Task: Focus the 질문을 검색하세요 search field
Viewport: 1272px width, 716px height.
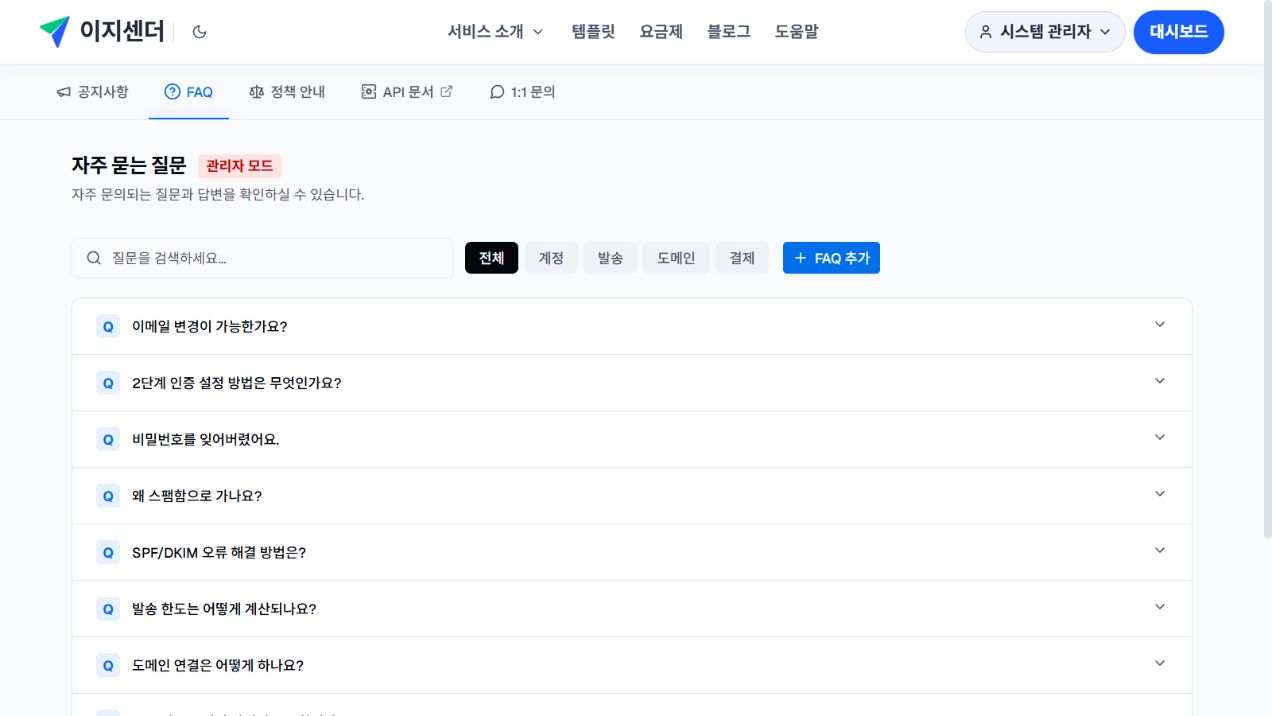Action: (262, 258)
